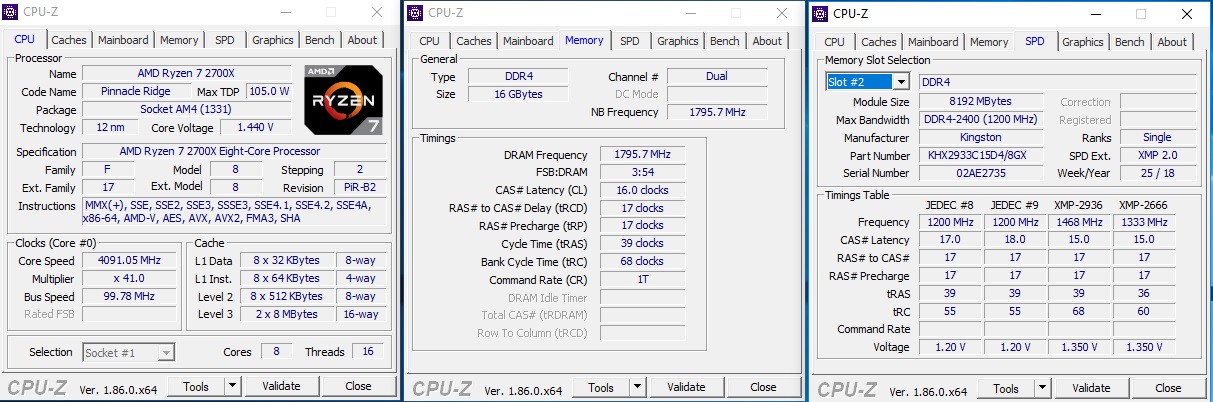Go to About tab in right window
Viewport: 1213px width, 402px height.
tap(1172, 42)
